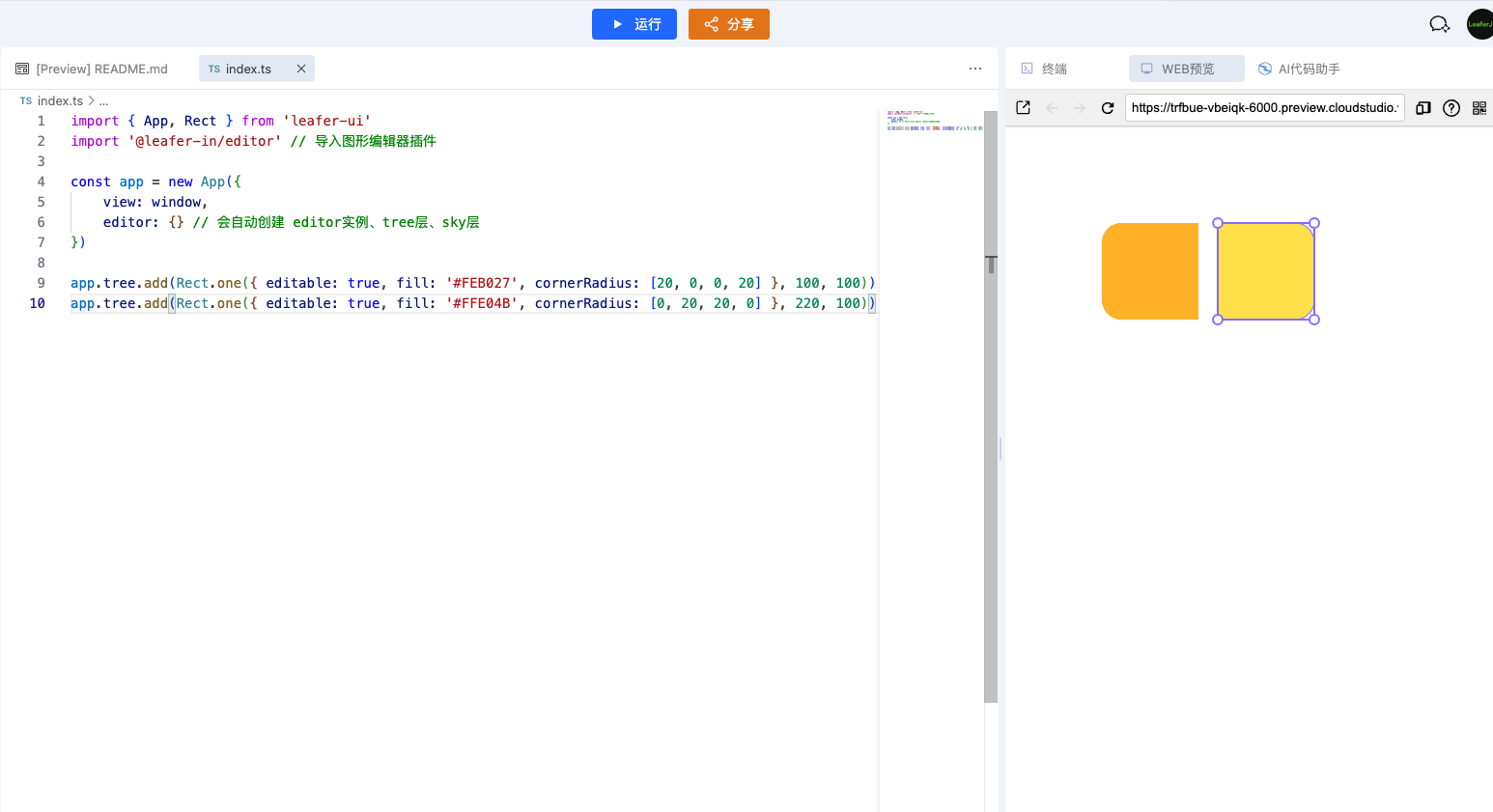The height and width of the screenshot is (812, 1493).
Task: Click the 'new App({' code text
Action: (205, 182)
